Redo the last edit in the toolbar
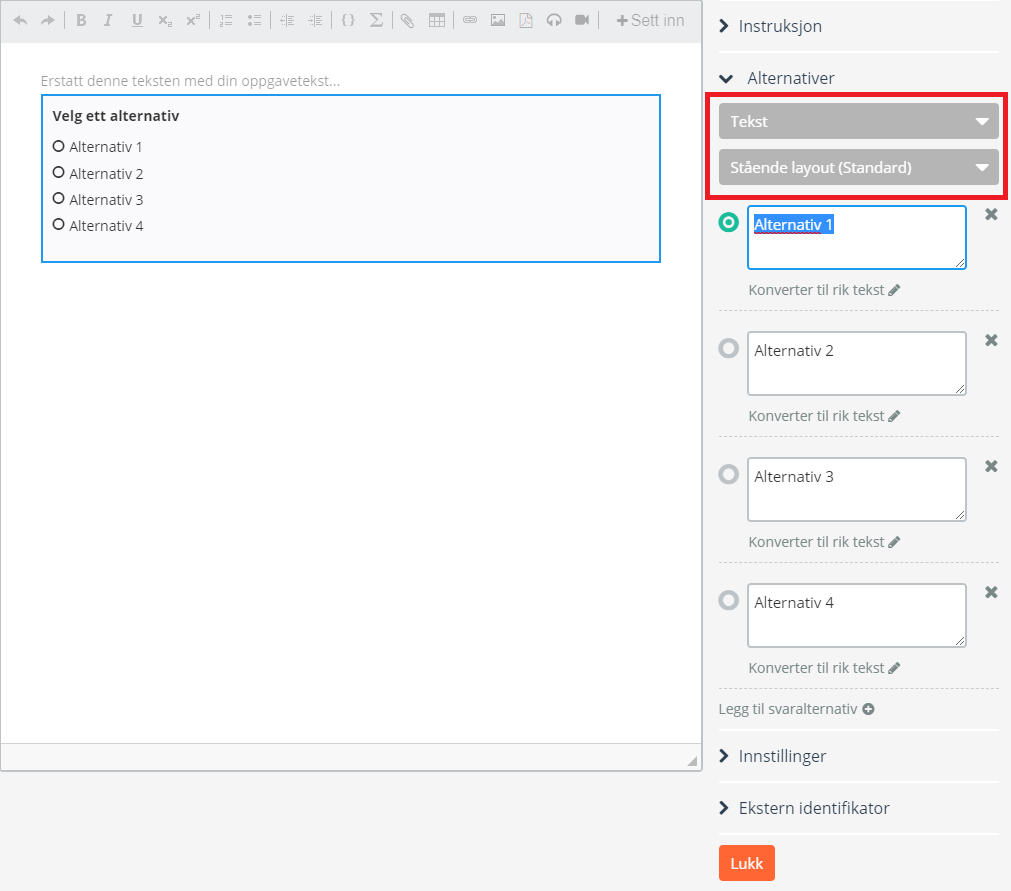The width and height of the screenshot is (1011, 891). (48, 21)
